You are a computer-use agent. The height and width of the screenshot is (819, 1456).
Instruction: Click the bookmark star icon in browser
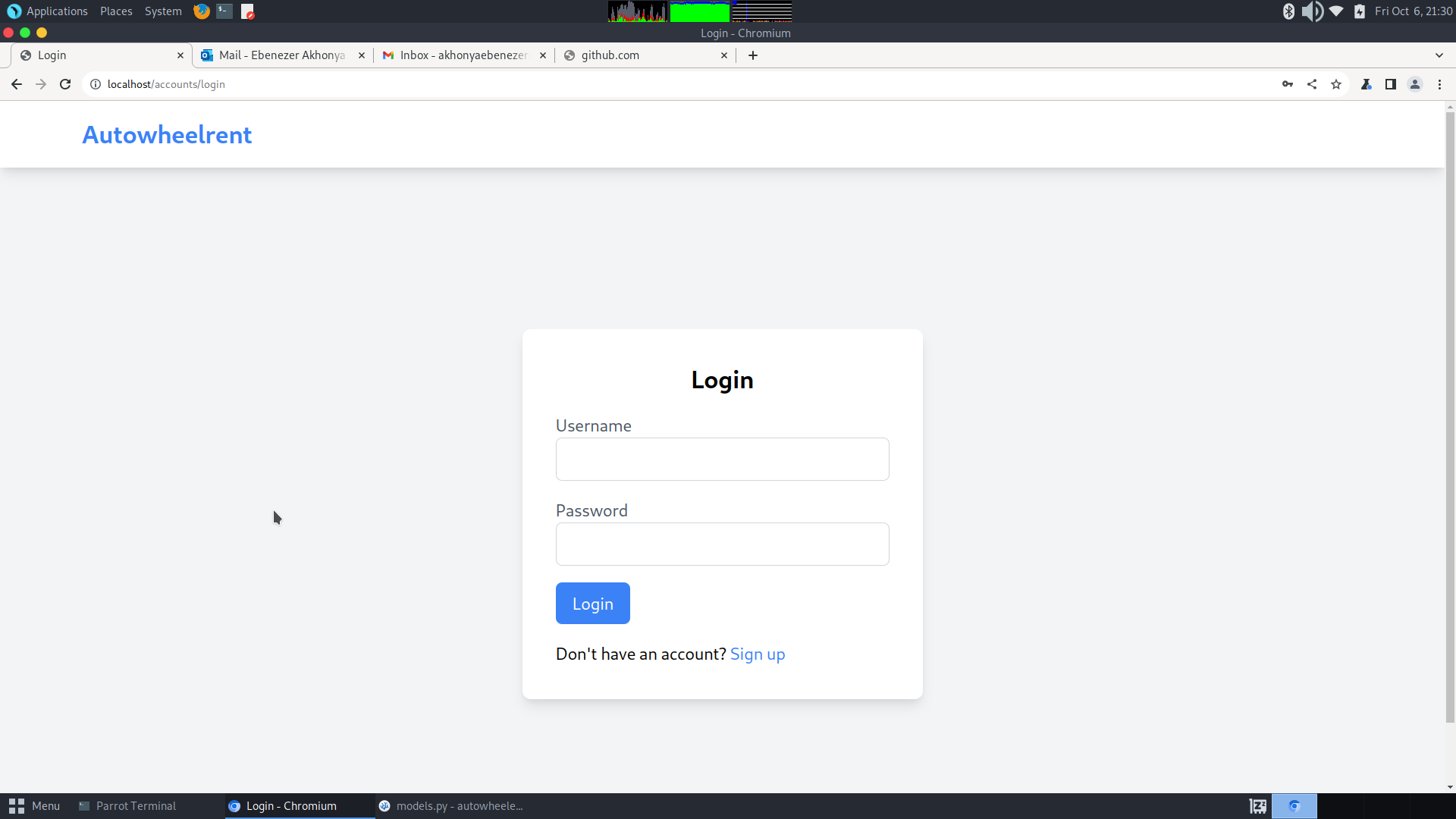click(1336, 84)
